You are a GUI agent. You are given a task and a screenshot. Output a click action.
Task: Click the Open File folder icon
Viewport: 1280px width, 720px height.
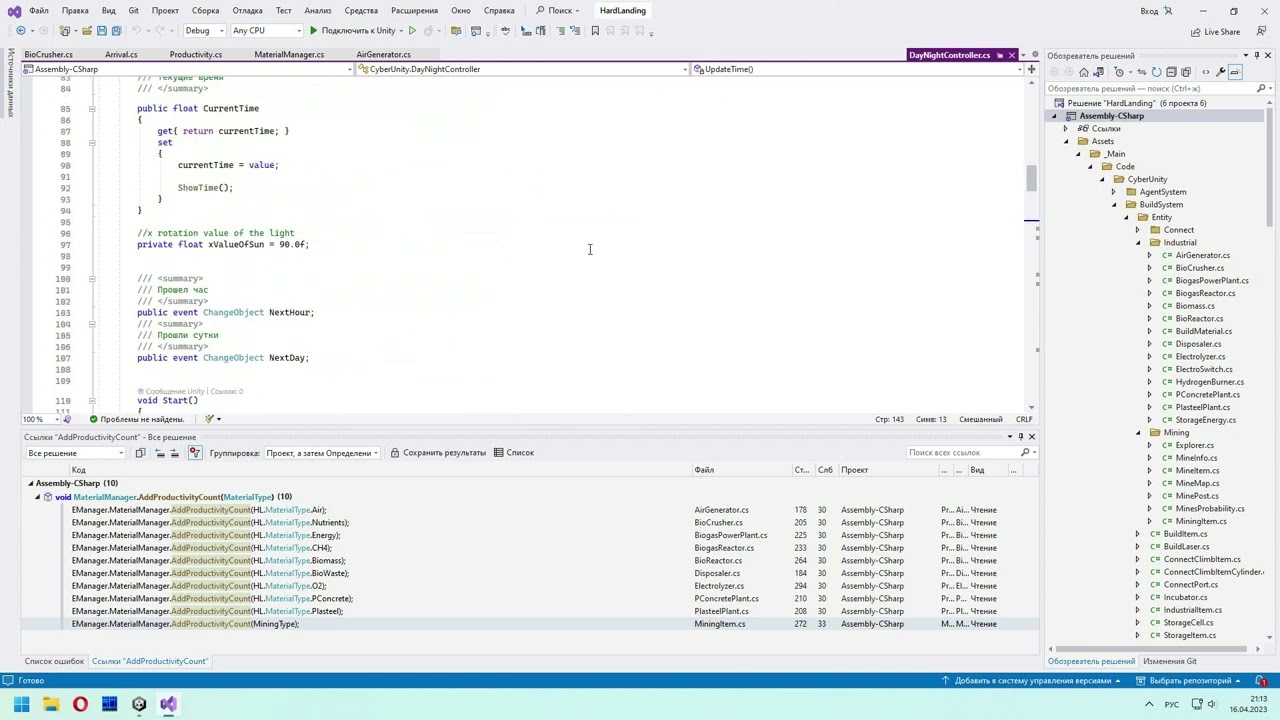pos(87,31)
